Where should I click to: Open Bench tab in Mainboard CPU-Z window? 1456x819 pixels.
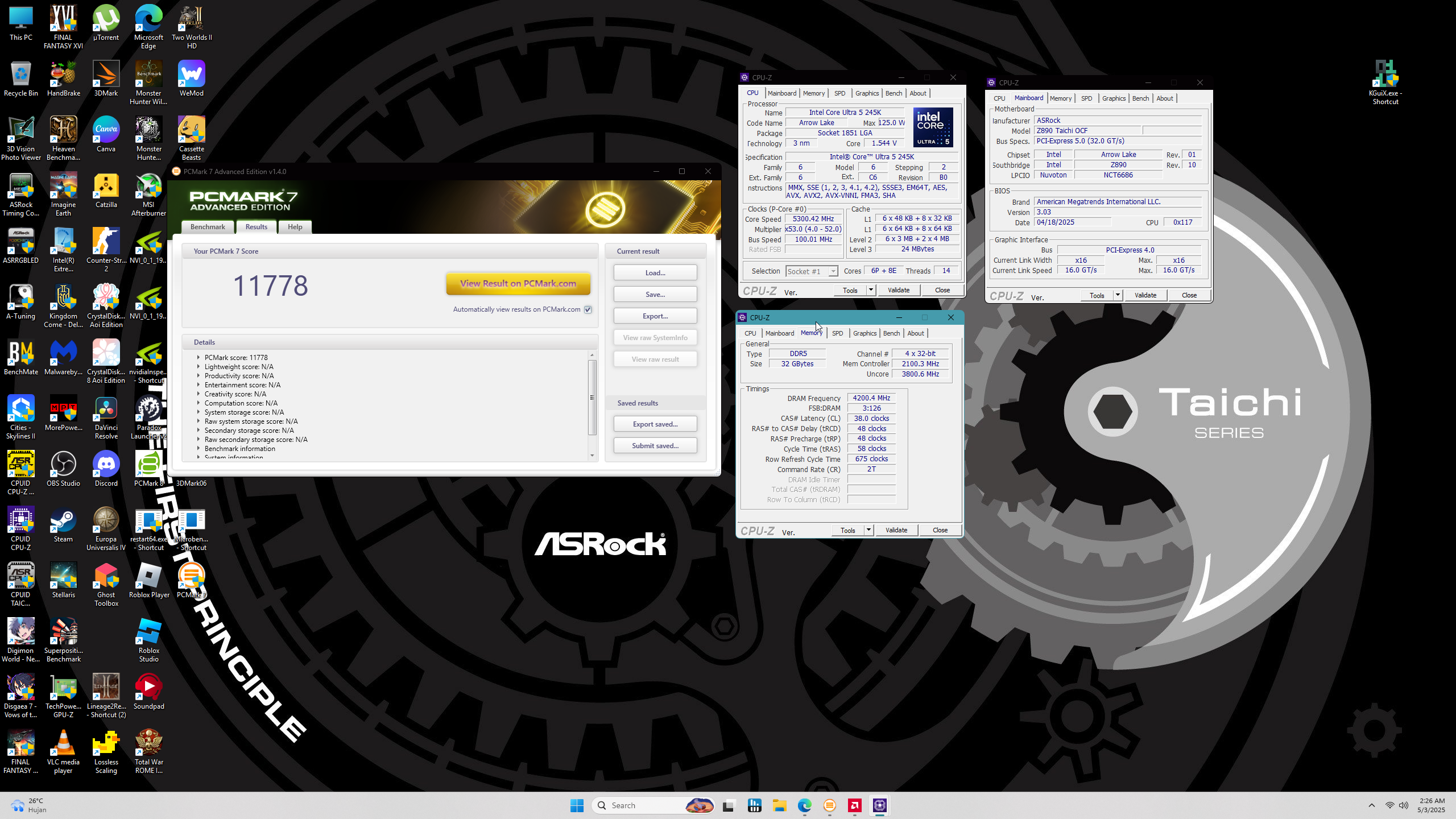1140,98
